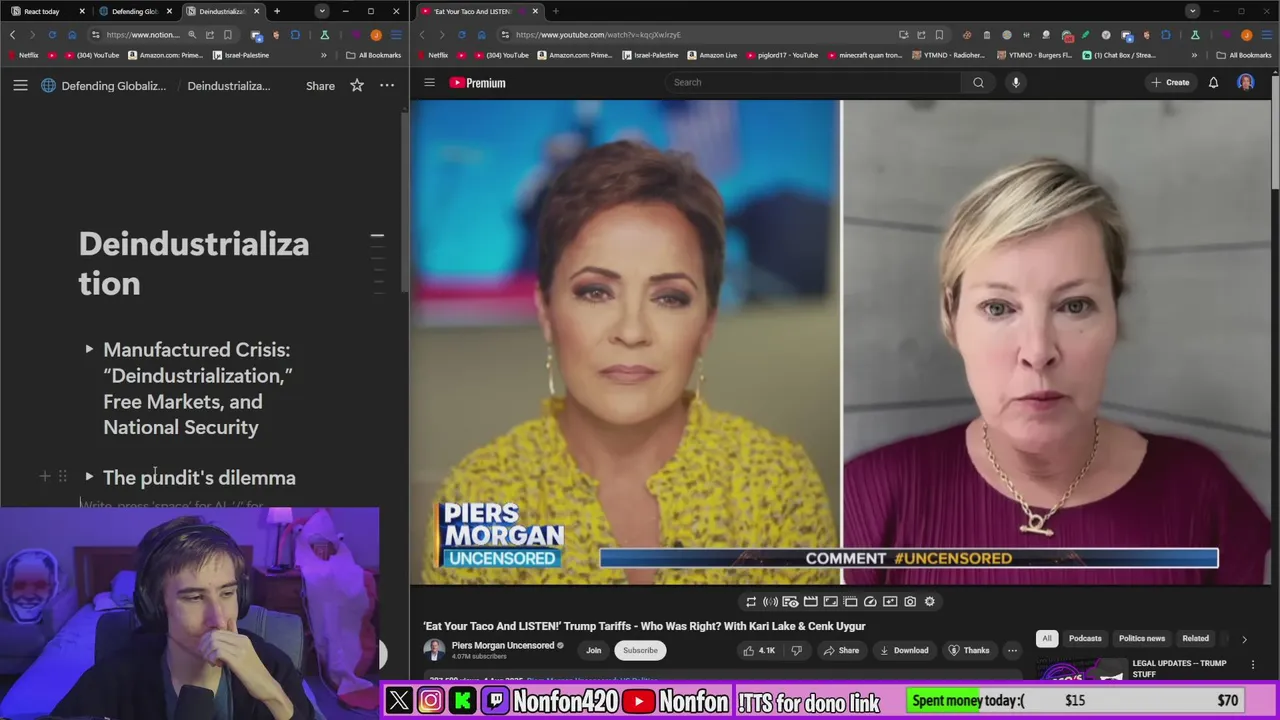Viewport: 1280px width, 720px height.
Task: Expand the Manufactured Crisis toggle
Action: (x=89, y=349)
